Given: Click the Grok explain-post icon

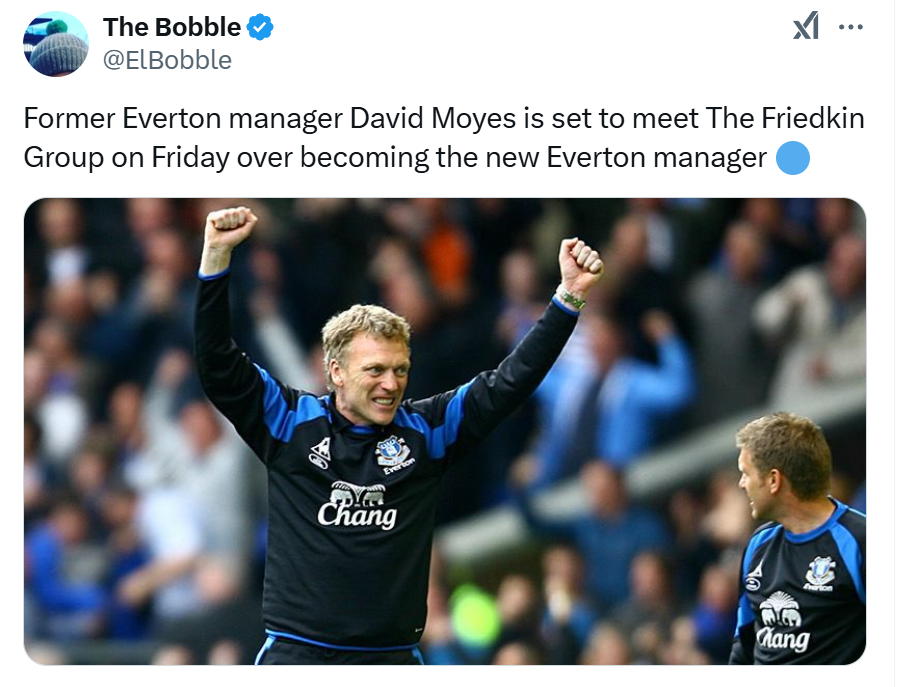Looking at the screenshot, I should coord(805,26).
